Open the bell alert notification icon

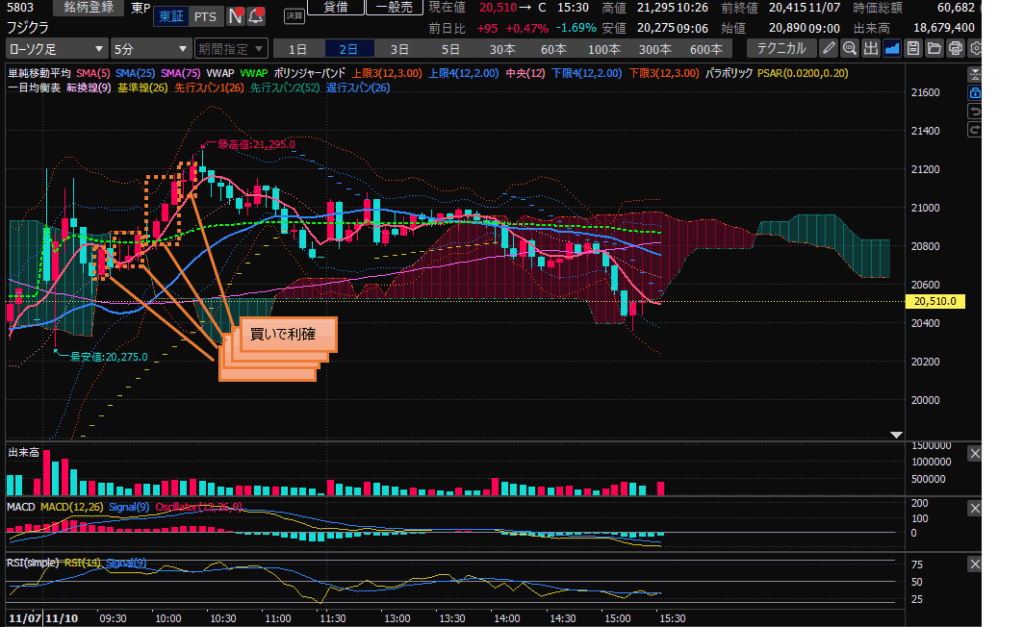(x=256, y=16)
